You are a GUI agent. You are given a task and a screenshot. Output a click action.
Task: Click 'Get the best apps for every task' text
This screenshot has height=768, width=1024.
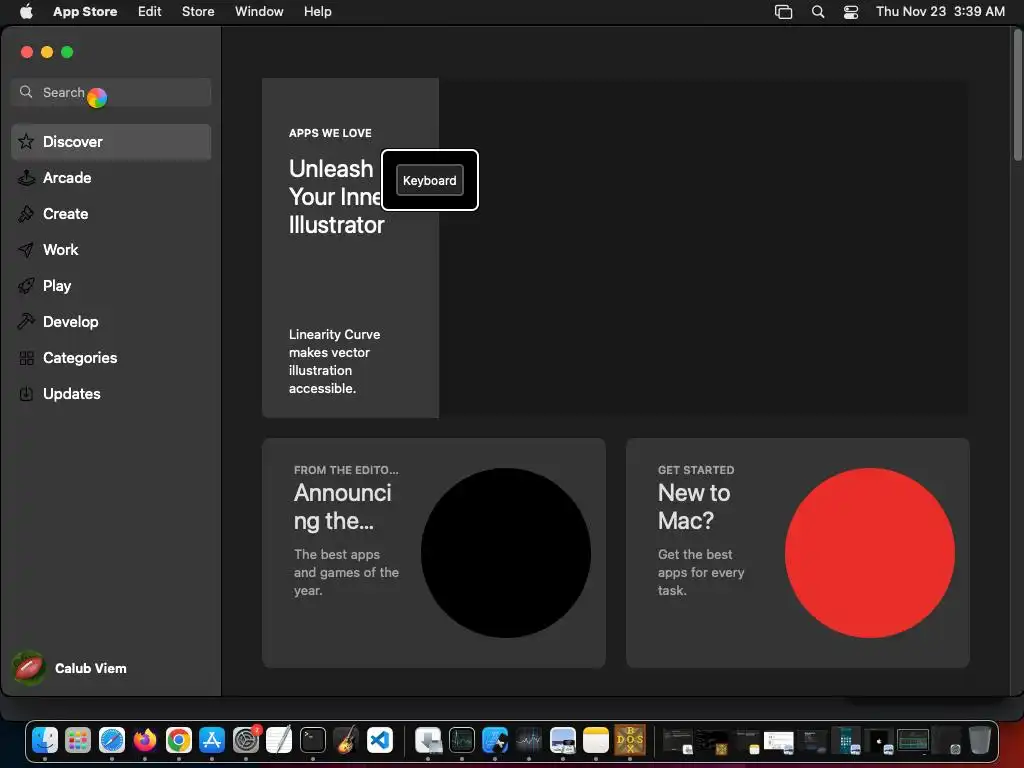click(701, 572)
